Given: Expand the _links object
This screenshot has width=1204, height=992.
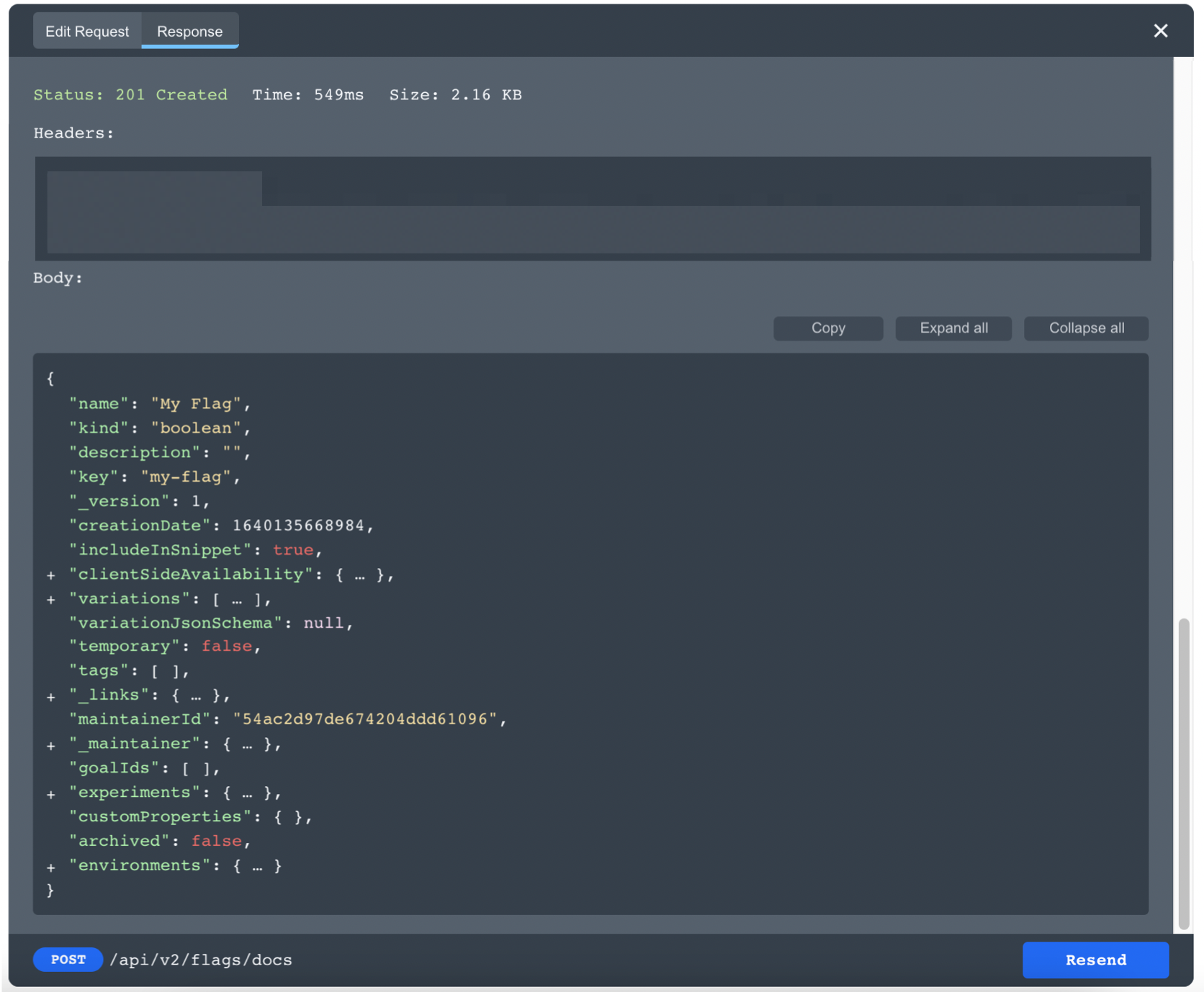Looking at the screenshot, I should point(50,696).
